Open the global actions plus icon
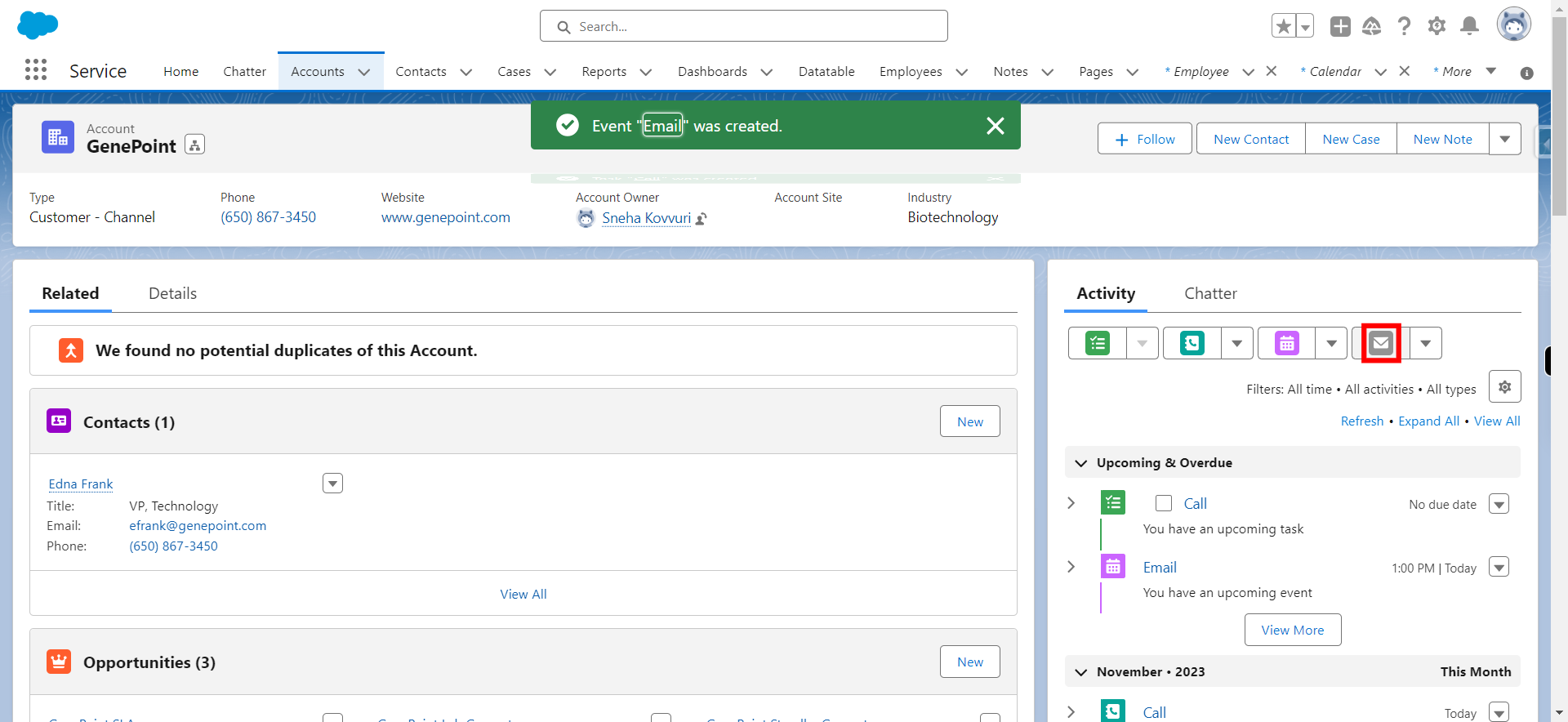 1340,26
